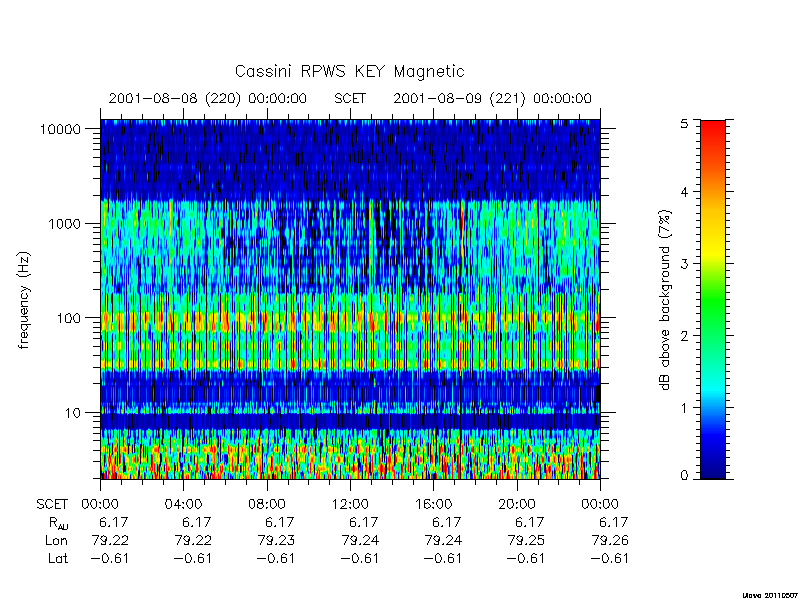The width and height of the screenshot is (800, 600).
Task: Click the Lon value 79.25
Action: point(526,540)
